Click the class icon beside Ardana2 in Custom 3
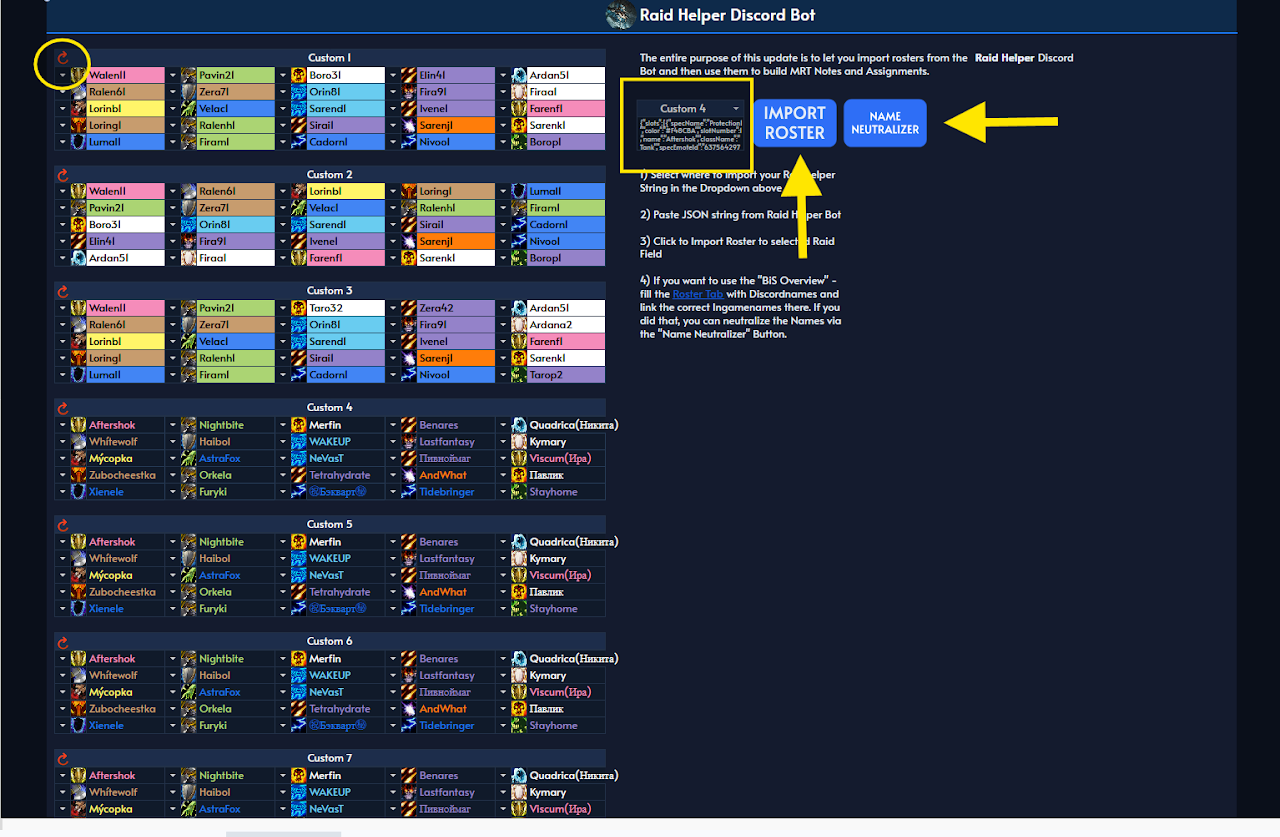1280x837 pixels. click(519, 325)
